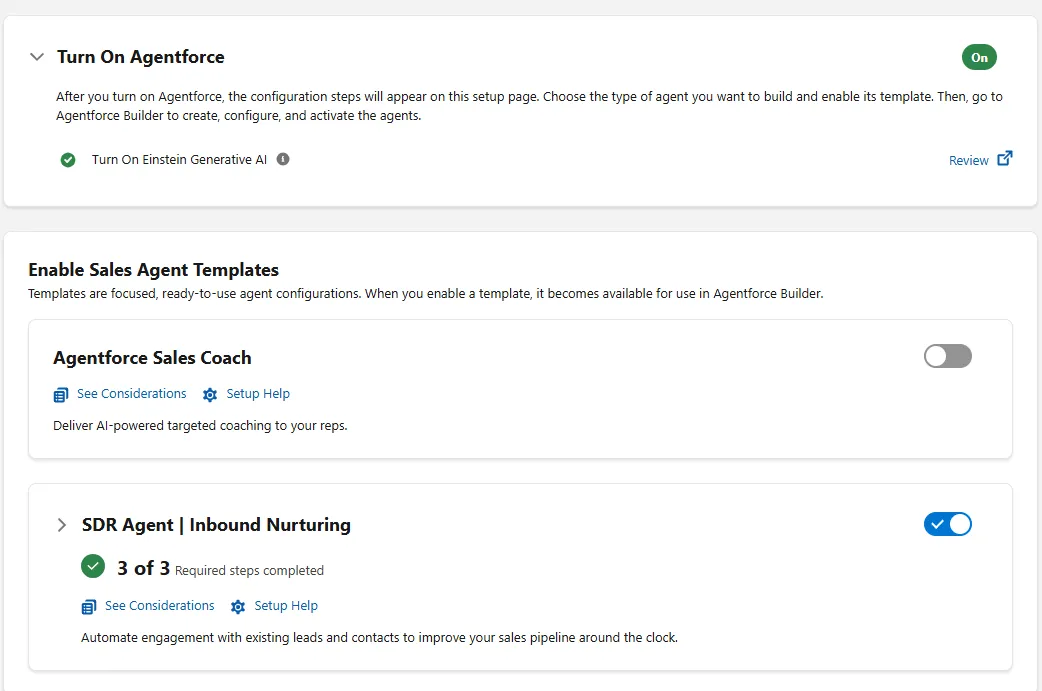Viewport: 1042px width, 691px height.
Task: Click the Turn On Agentforce section heading
Action: (140, 57)
